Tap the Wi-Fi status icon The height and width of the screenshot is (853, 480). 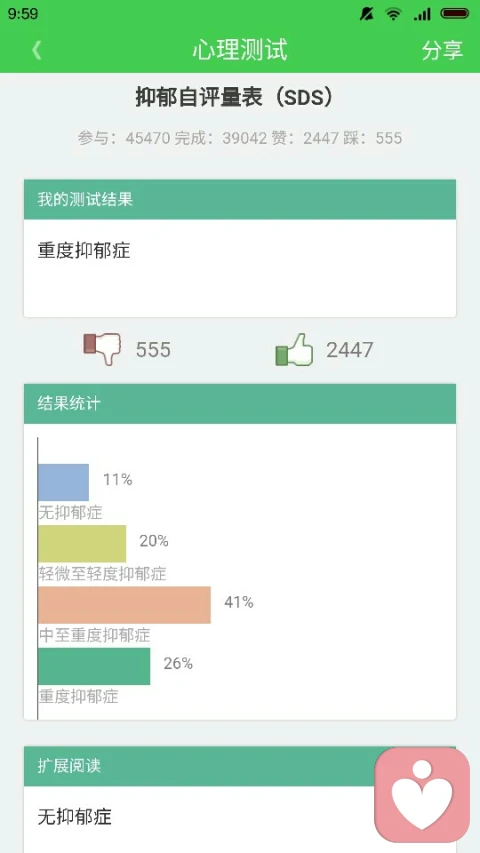pyautogui.click(x=392, y=14)
